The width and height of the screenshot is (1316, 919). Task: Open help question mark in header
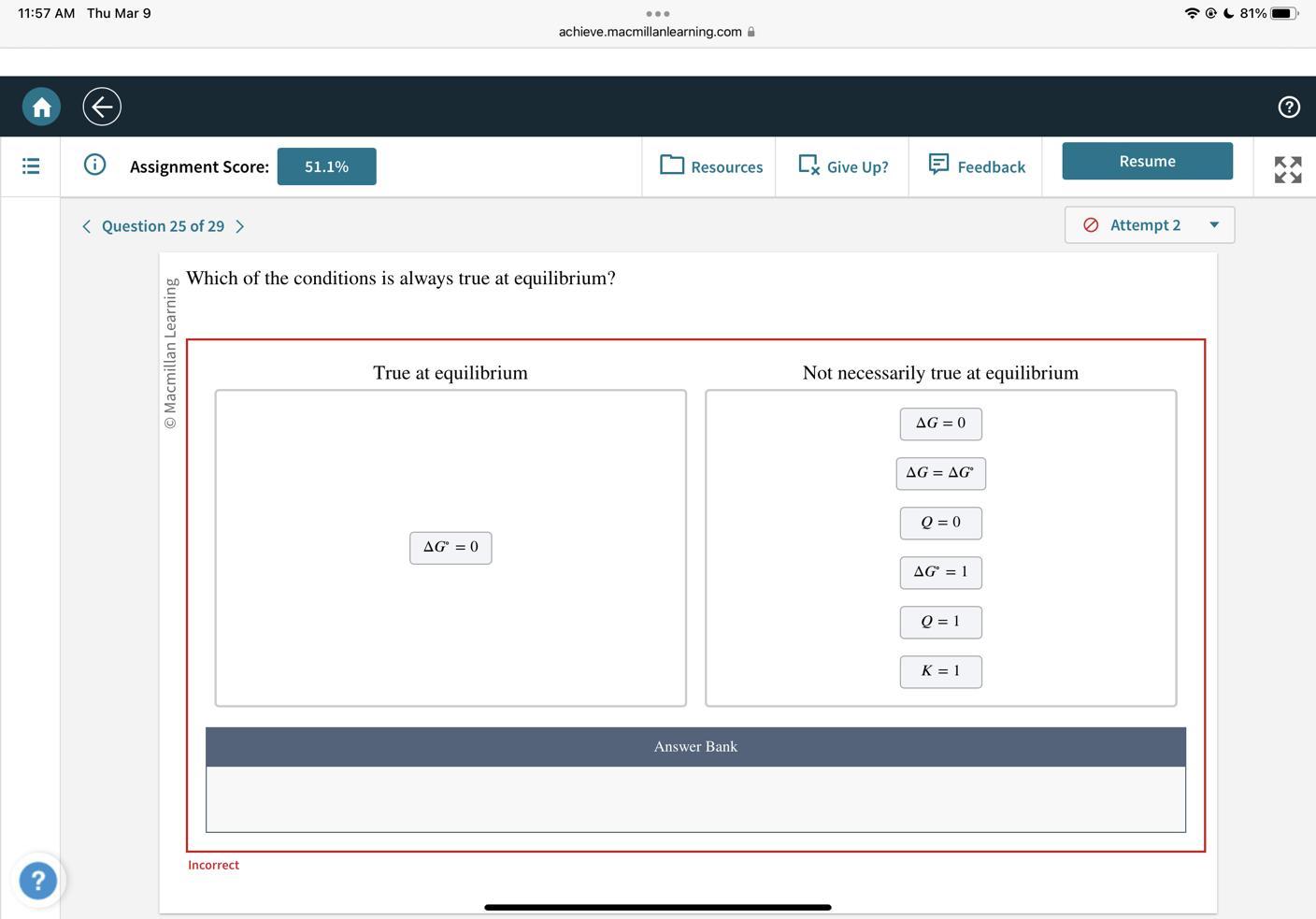pyautogui.click(x=1289, y=107)
